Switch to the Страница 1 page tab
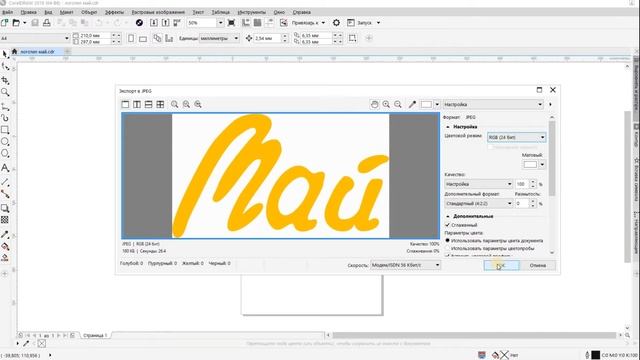Screen dimensions: 640x360 95,335
